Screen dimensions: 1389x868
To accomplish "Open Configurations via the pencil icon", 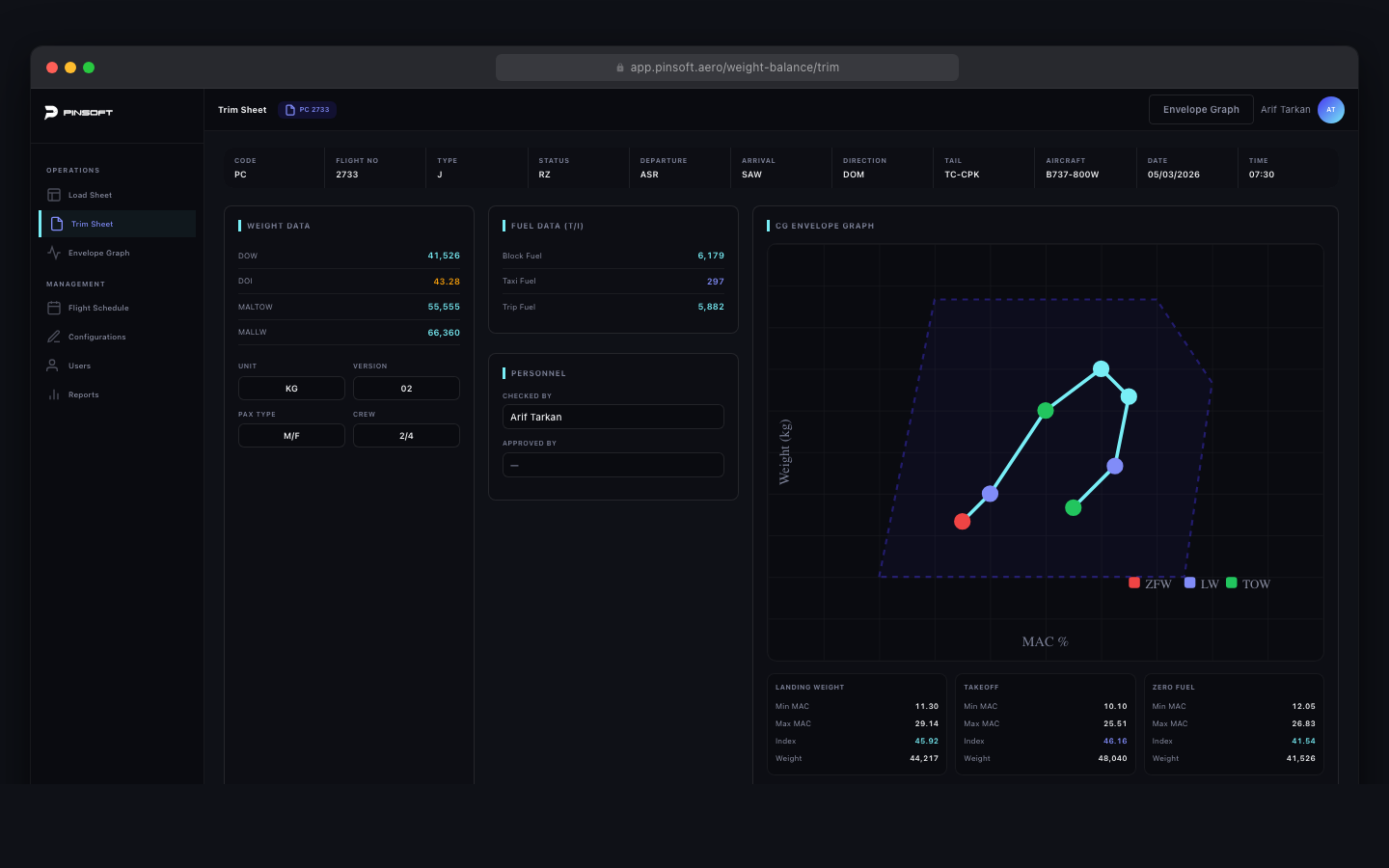I will [54, 336].
